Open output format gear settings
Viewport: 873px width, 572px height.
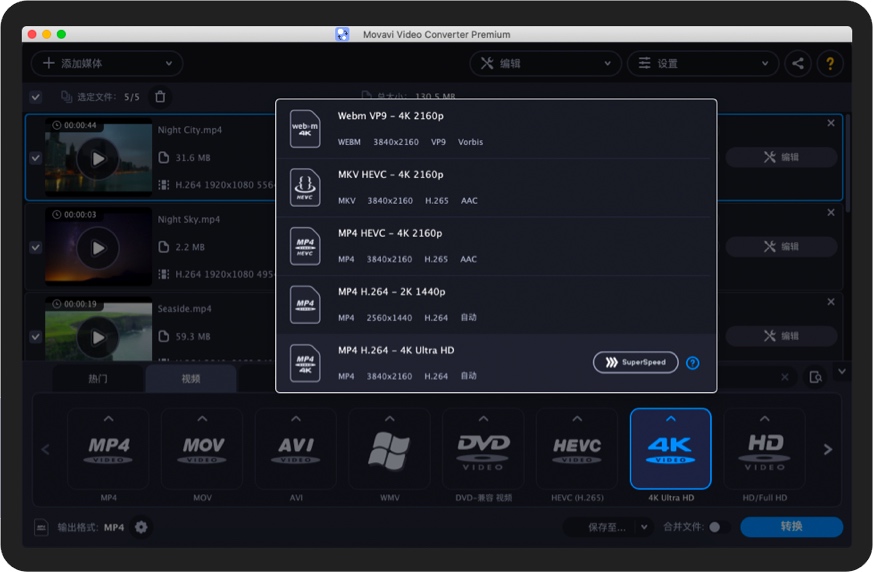pyautogui.click(x=141, y=527)
